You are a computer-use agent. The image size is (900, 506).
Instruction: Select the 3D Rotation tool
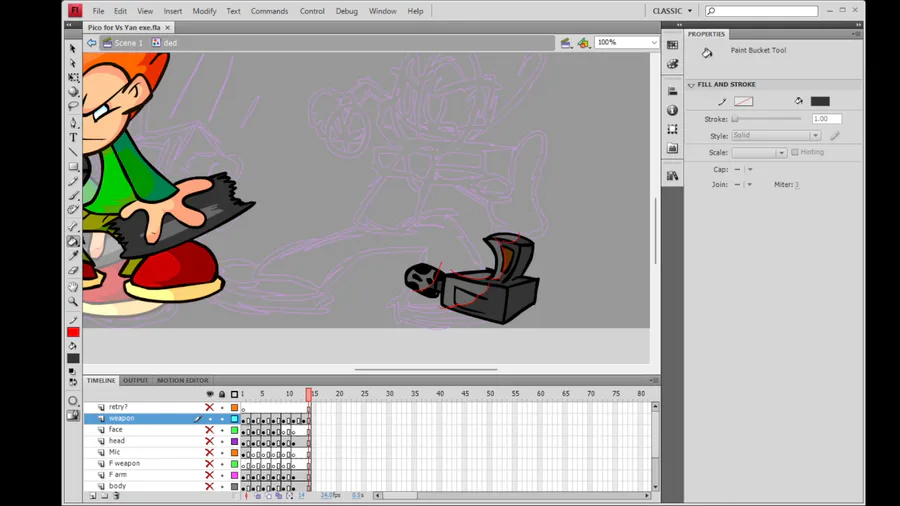(73, 91)
